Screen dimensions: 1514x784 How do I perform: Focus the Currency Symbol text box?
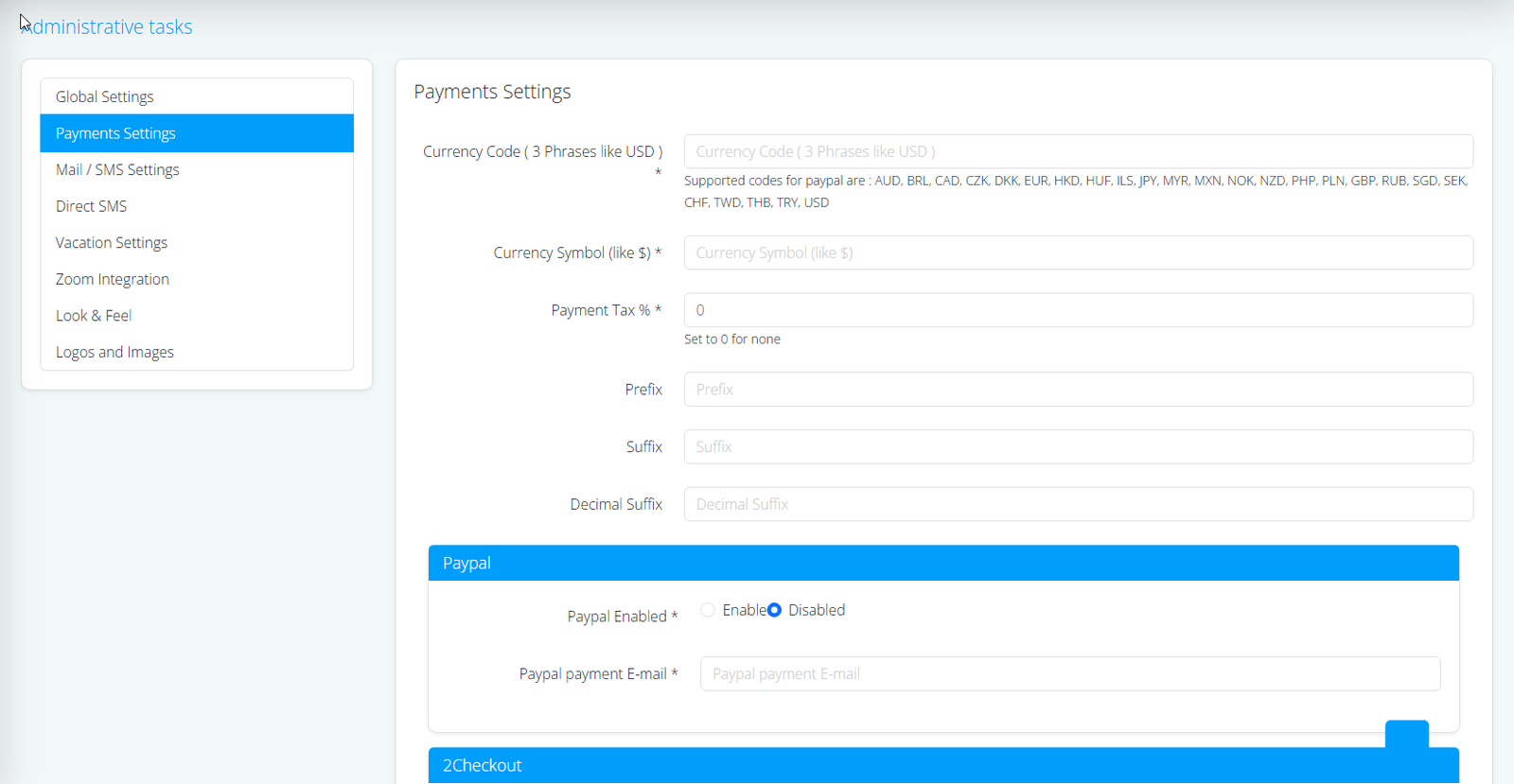click(1078, 253)
